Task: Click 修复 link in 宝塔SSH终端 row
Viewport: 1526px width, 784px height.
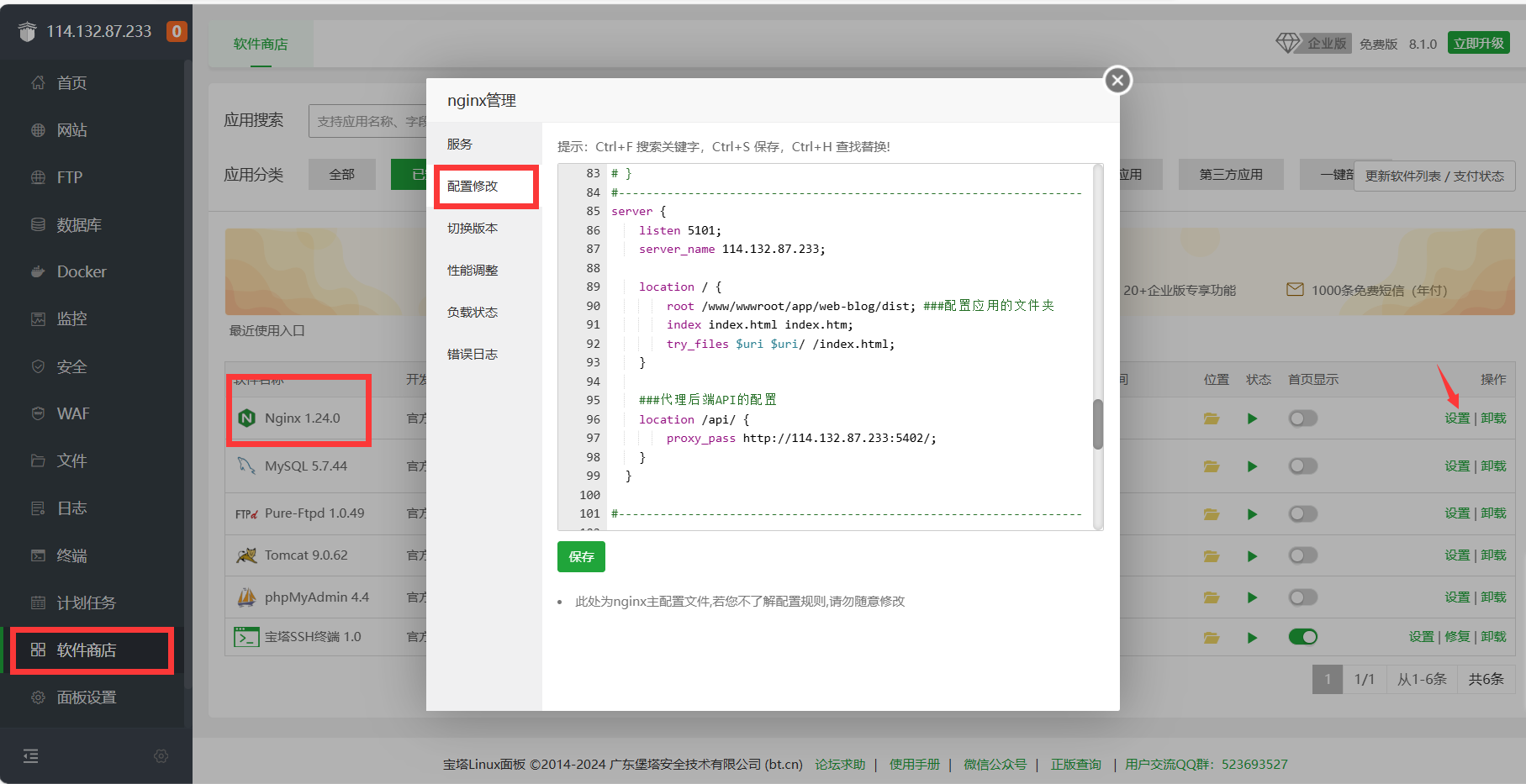Action: point(1457,637)
